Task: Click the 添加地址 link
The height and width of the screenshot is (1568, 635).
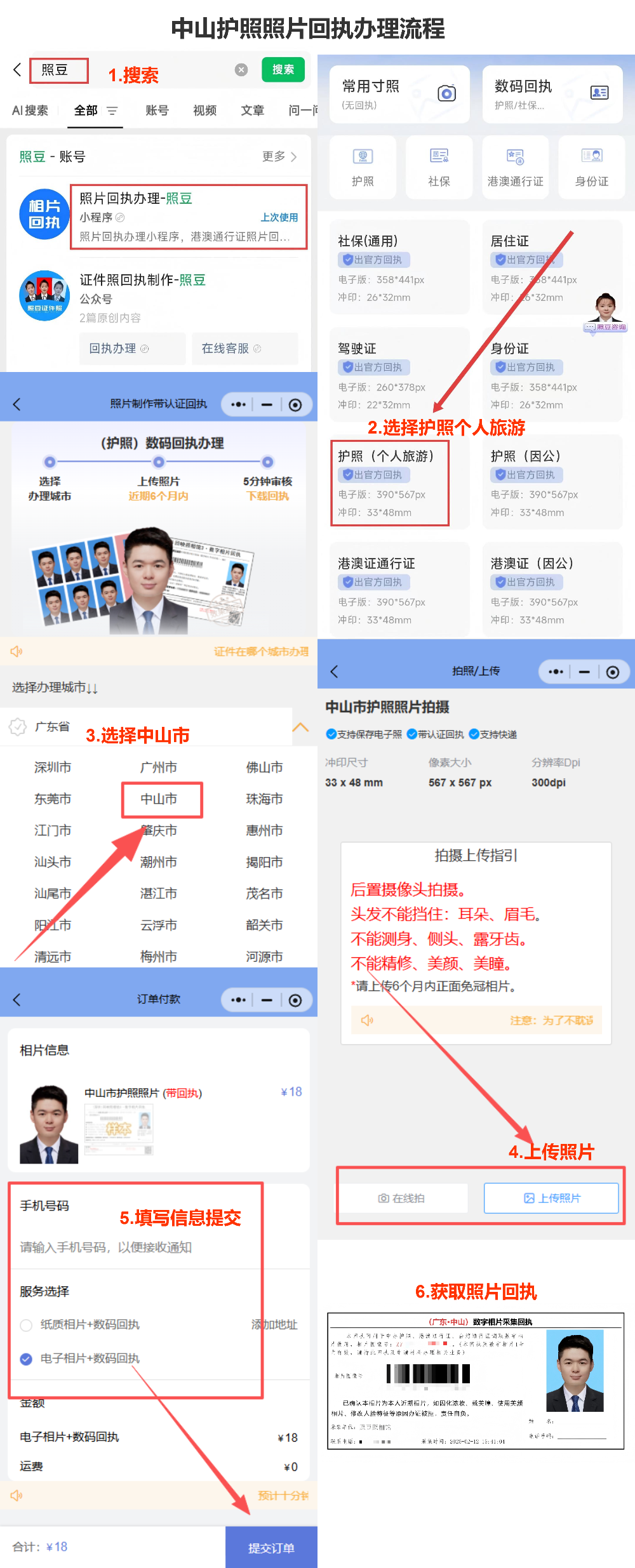Action: [x=274, y=1325]
